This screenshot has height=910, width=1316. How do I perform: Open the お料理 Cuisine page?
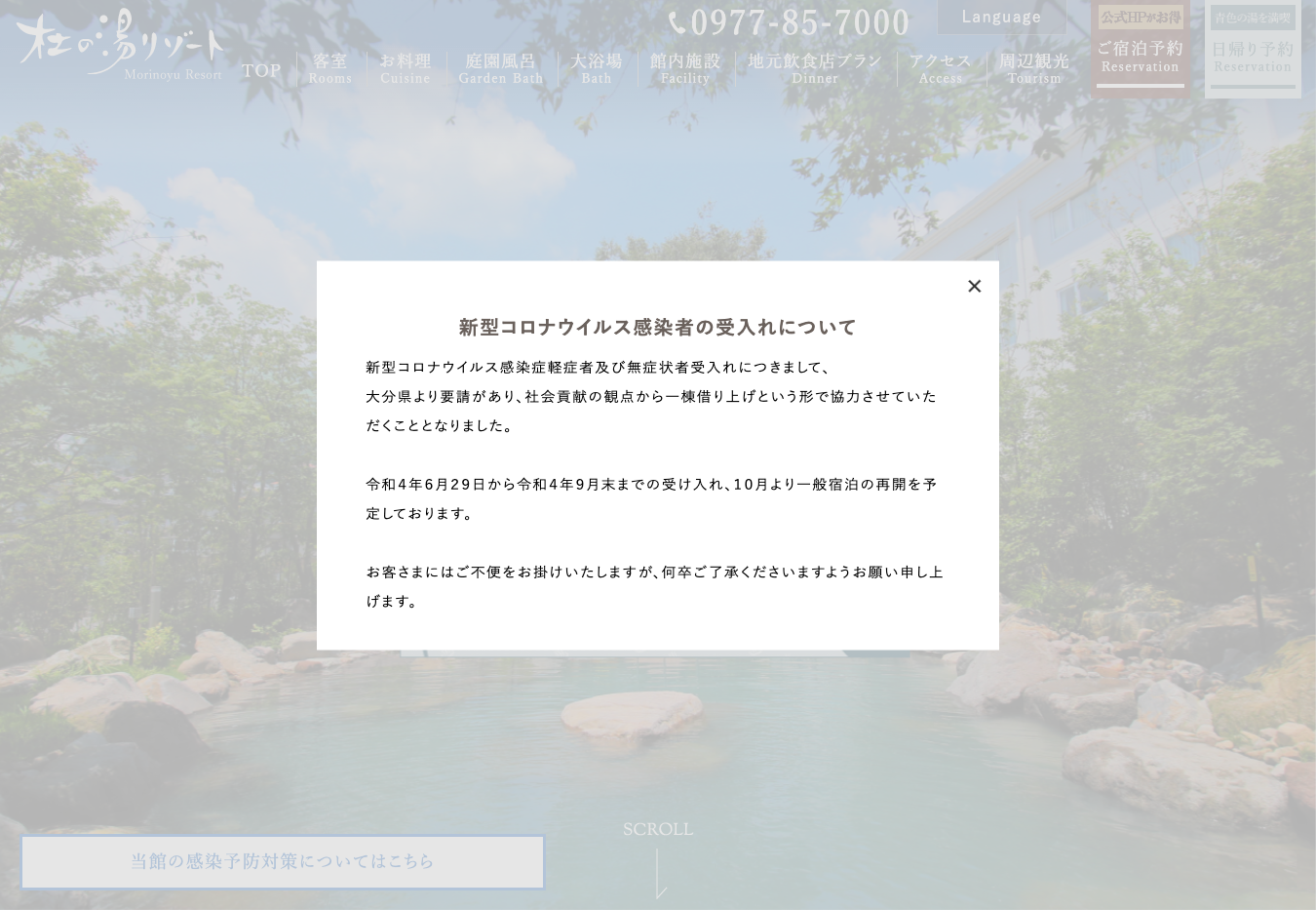406,68
